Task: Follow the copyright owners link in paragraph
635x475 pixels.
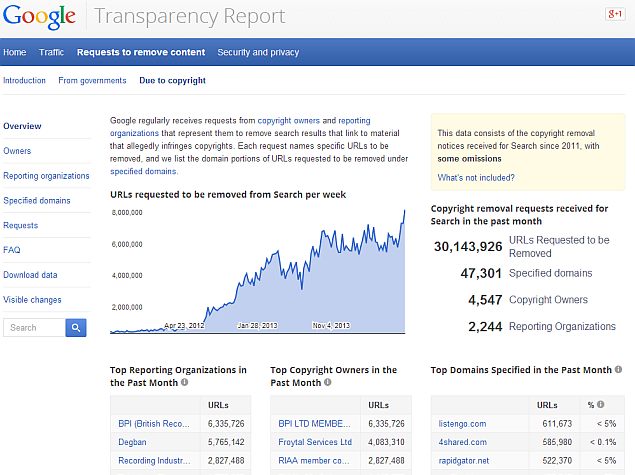Action: pyautogui.click(x=288, y=120)
